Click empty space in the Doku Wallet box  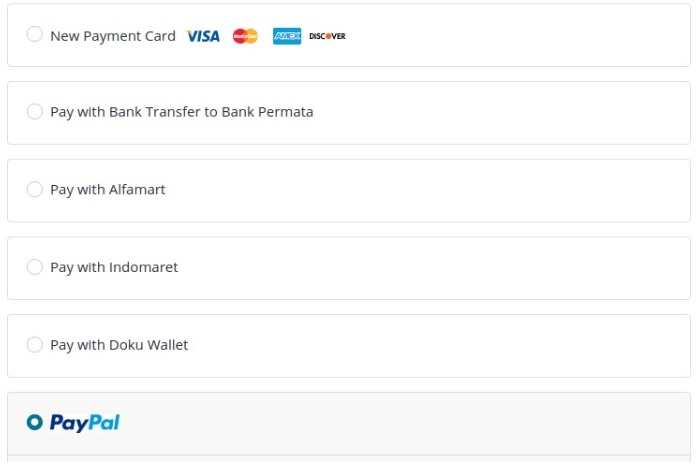pos(450,345)
